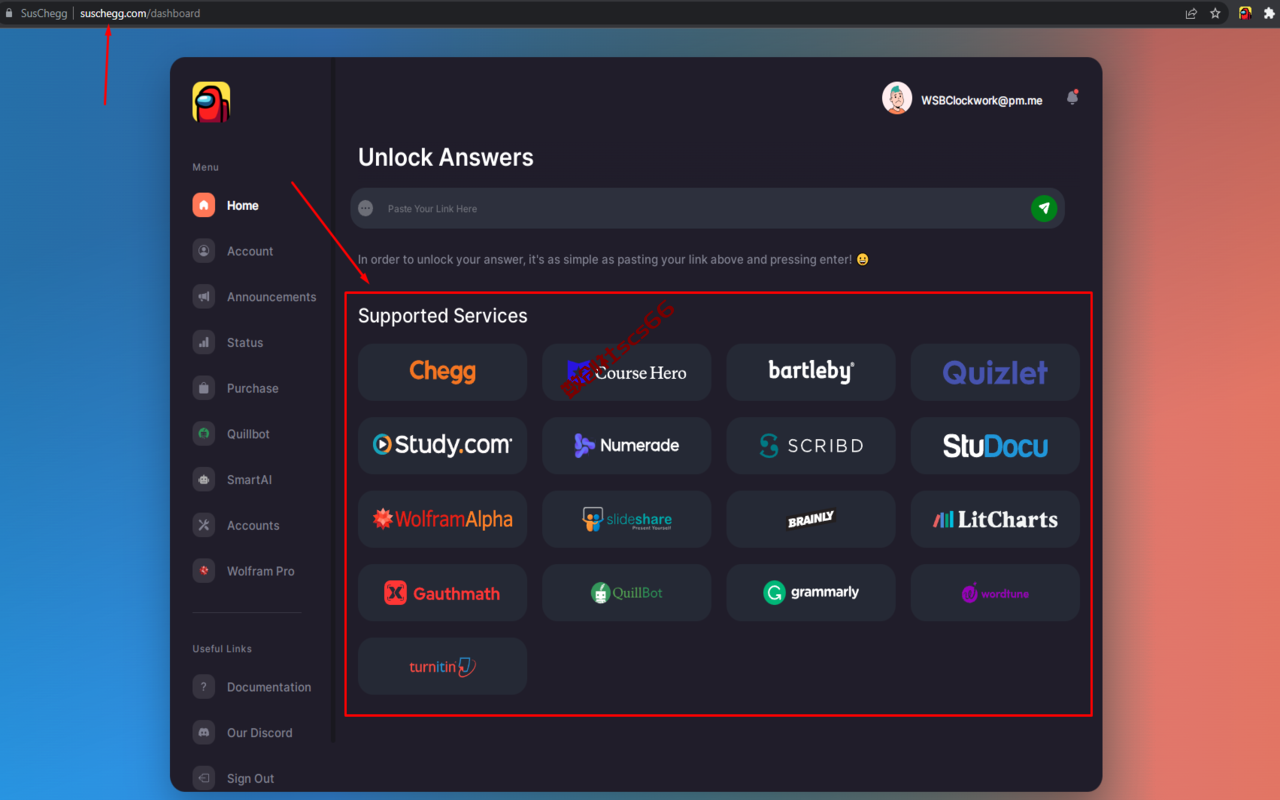This screenshot has height=800, width=1280.
Task: Click the user avatar picture
Action: click(897, 98)
